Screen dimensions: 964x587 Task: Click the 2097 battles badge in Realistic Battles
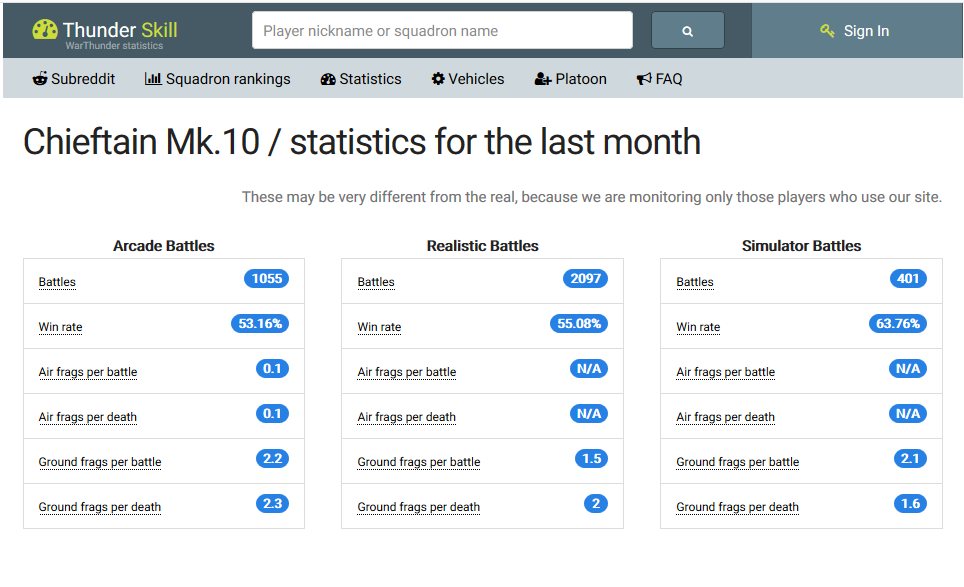click(x=585, y=279)
